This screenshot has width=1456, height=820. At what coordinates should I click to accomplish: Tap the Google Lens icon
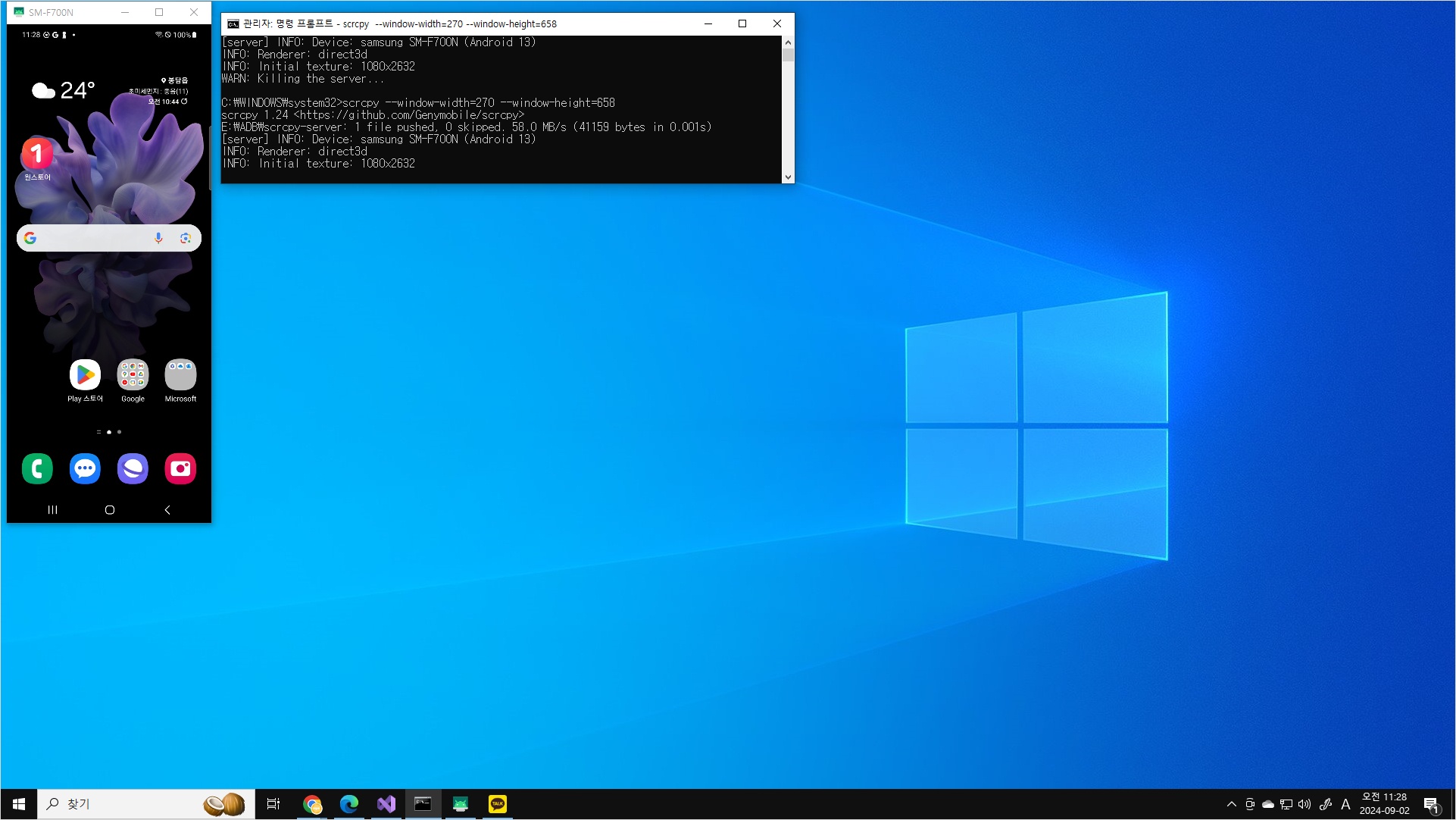point(185,238)
